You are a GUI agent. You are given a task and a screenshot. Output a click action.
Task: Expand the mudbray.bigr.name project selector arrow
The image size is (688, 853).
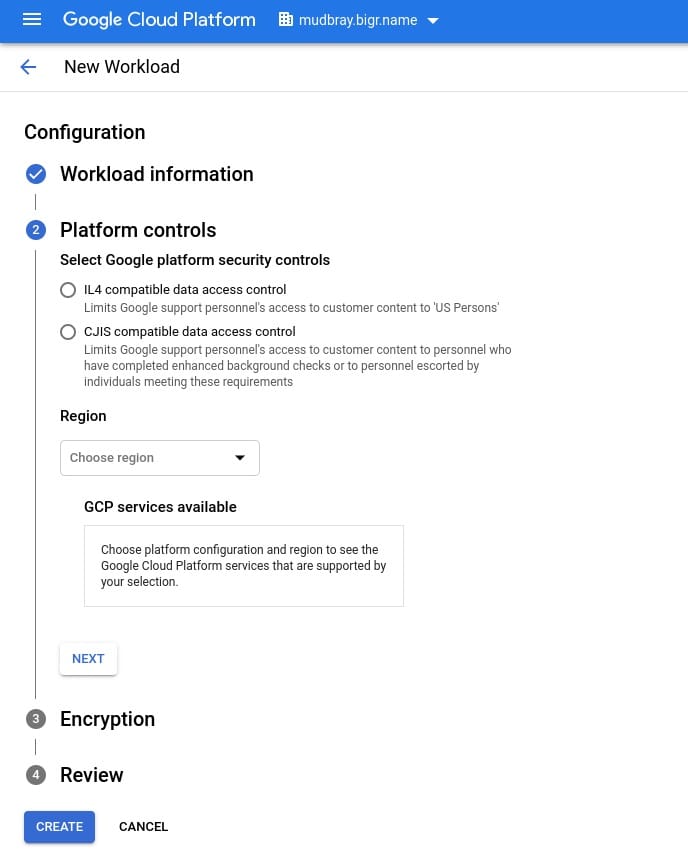[433, 21]
